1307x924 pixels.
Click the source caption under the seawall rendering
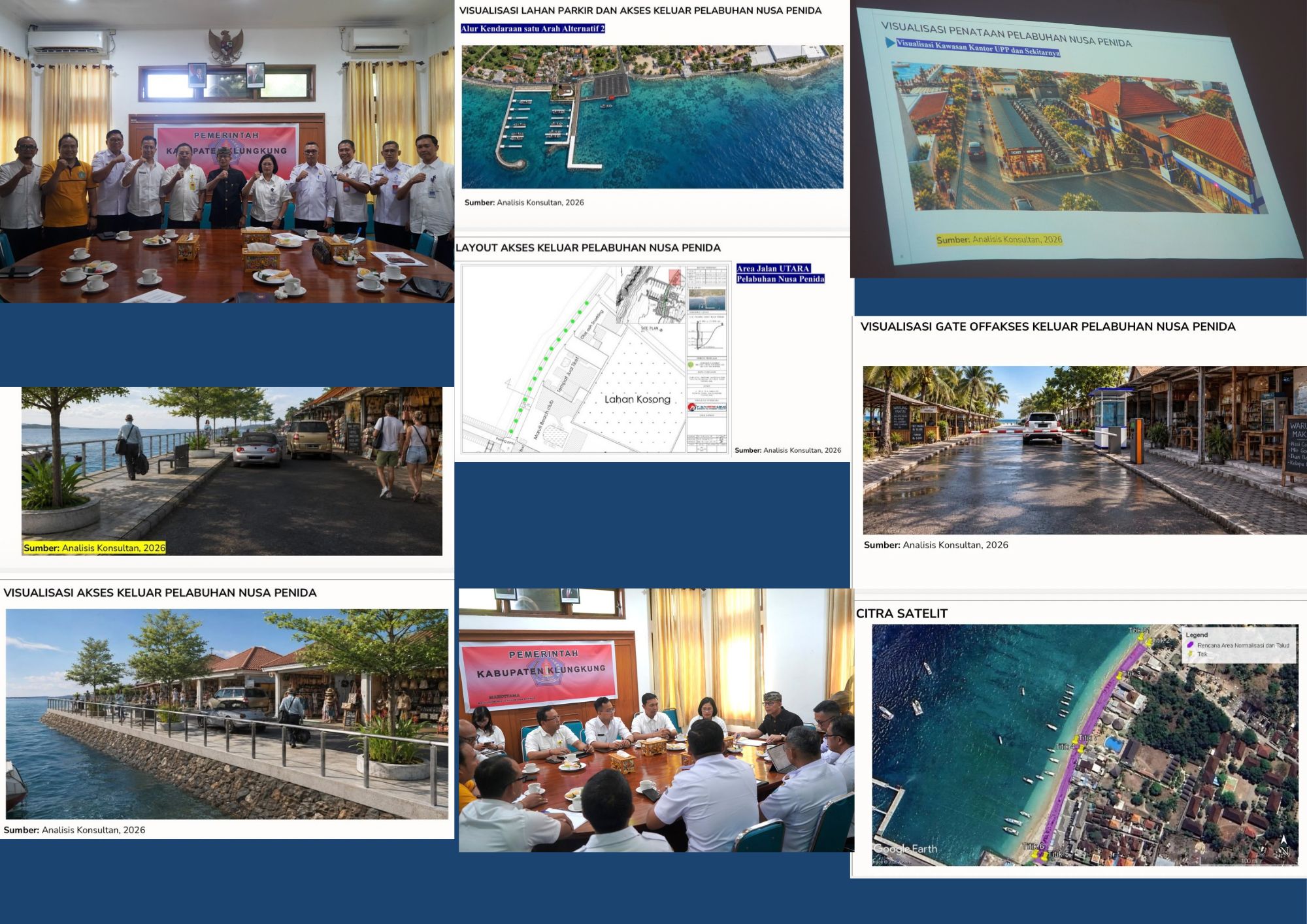pos(74,830)
